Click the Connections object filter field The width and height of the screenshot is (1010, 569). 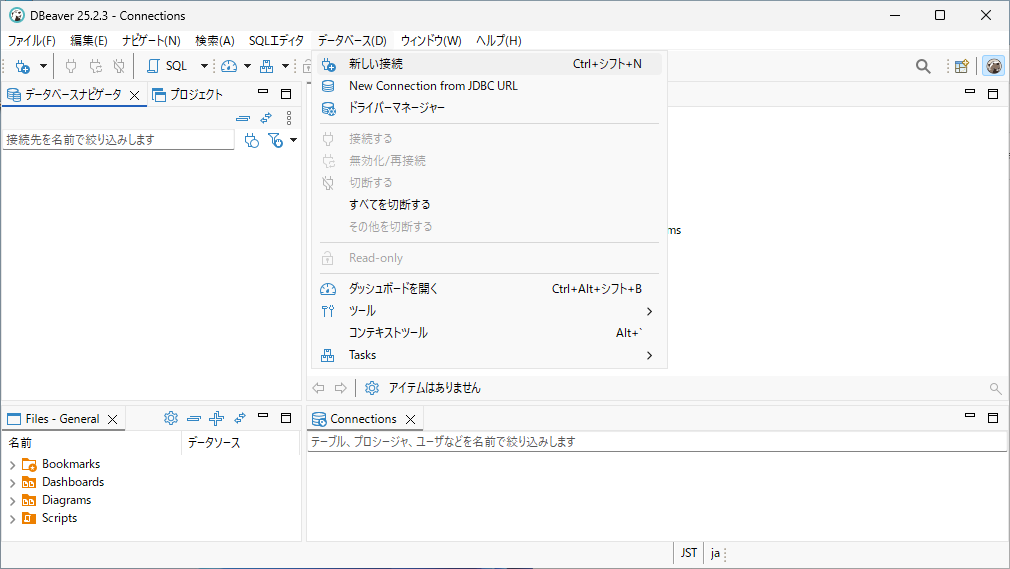tap(657, 442)
